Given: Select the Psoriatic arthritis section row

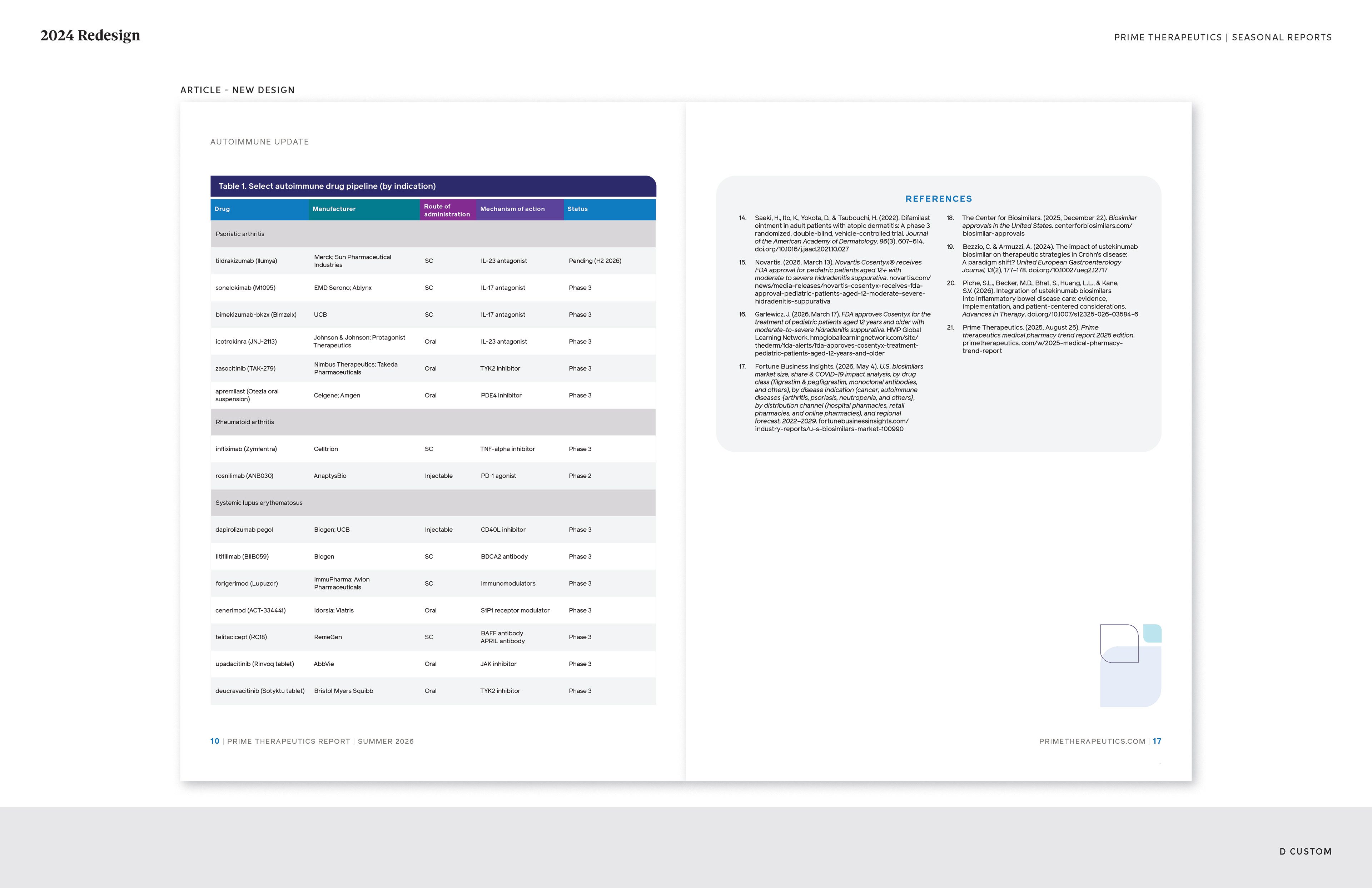Looking at the screenshot, I should pos(433,234).
